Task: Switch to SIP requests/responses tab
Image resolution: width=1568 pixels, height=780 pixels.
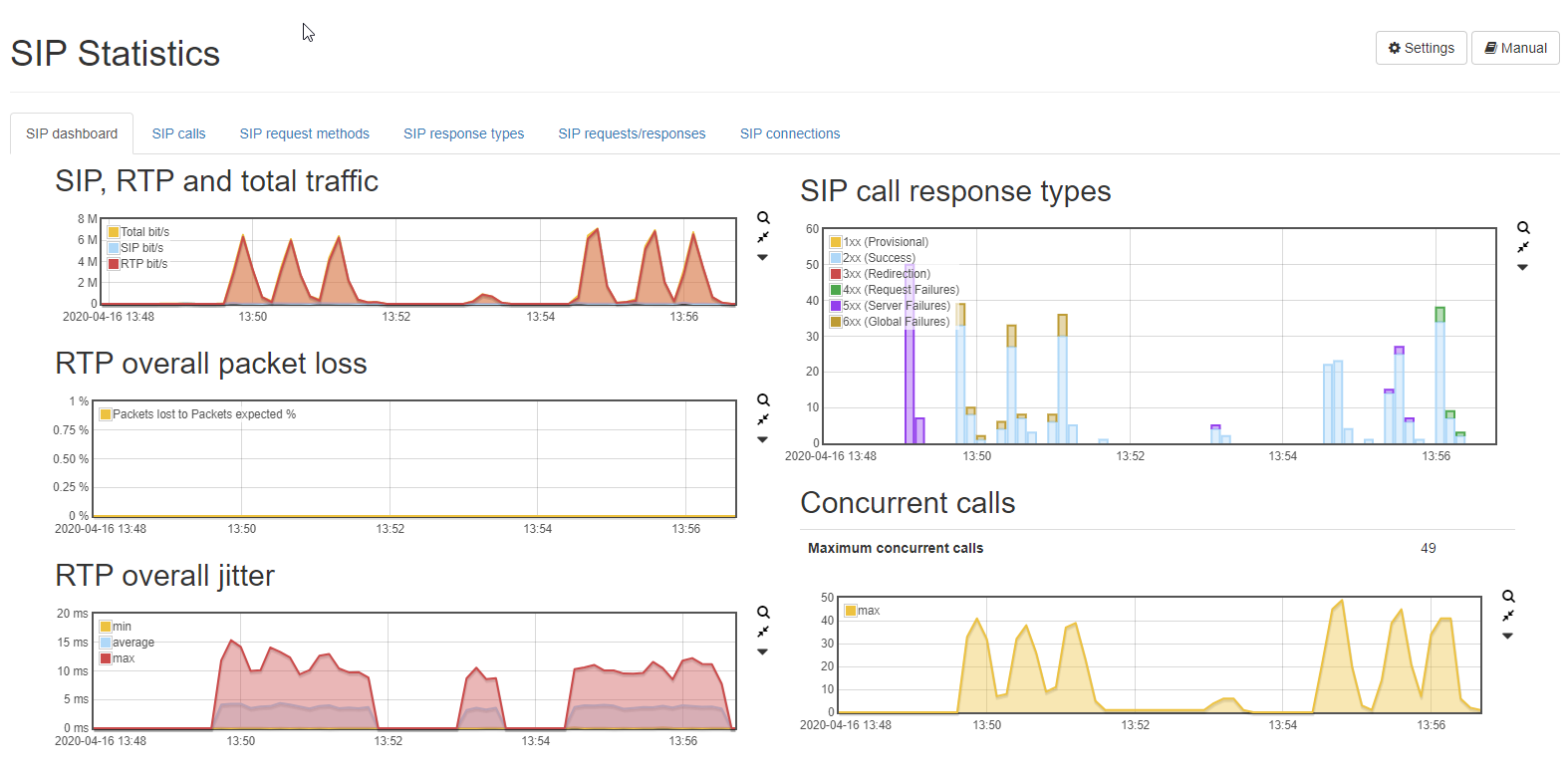Action: [632, 133]
